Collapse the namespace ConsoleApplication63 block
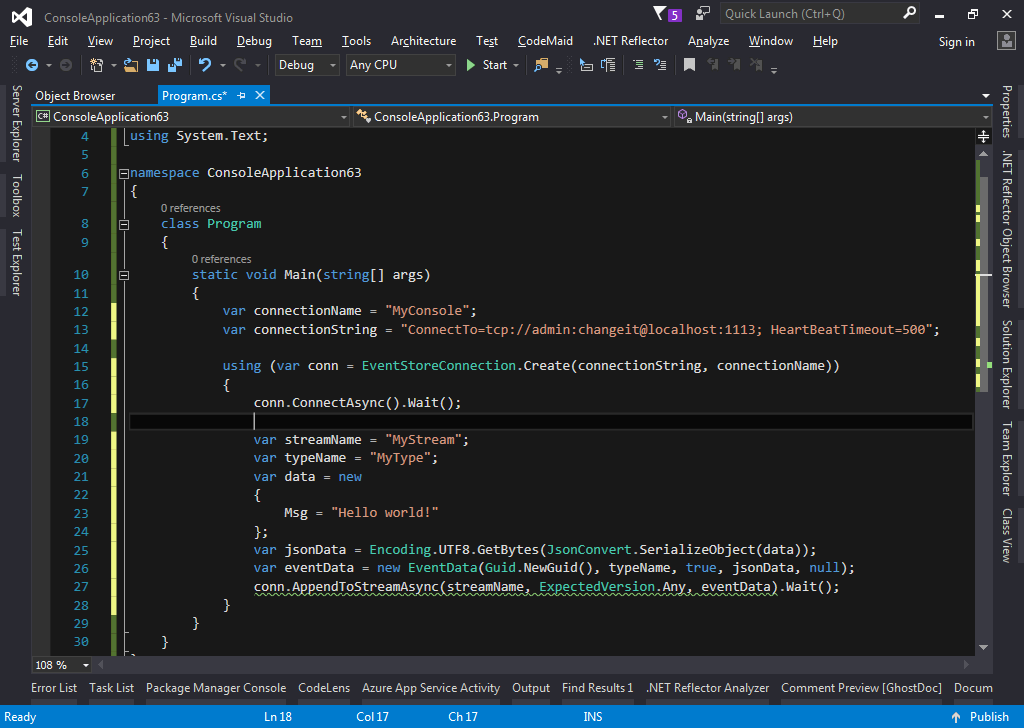 123,174
